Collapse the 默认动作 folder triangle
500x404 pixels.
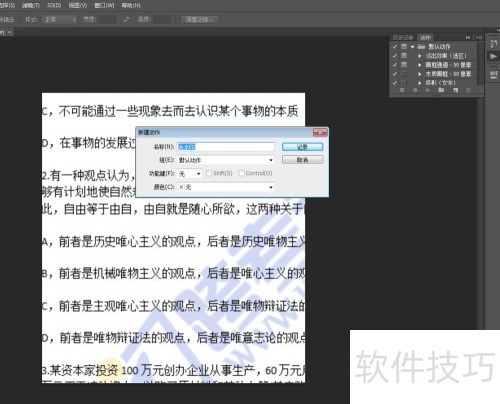(412, 47)
